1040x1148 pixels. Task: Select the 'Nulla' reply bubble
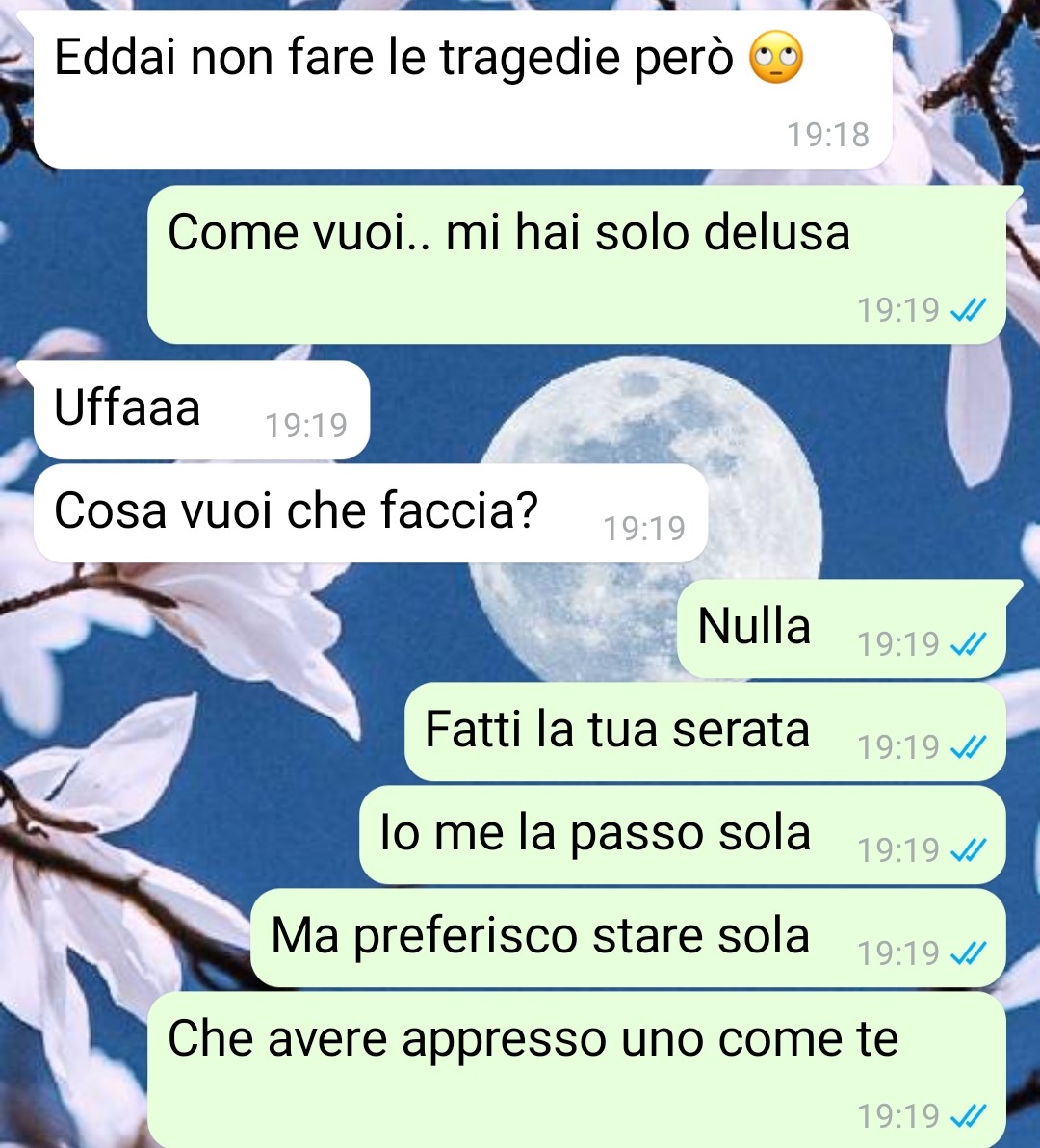point(842,628)
